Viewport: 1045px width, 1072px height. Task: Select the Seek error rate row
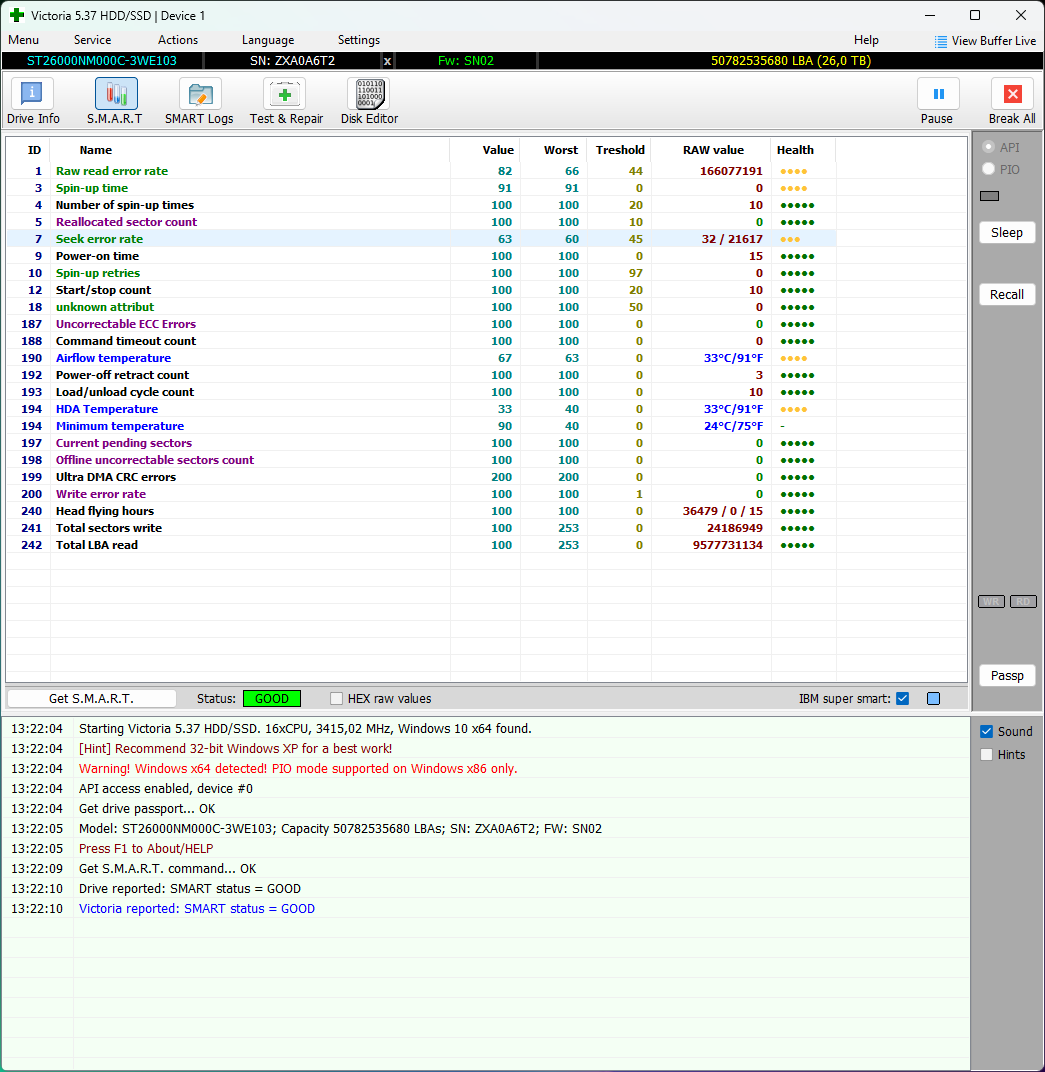click(x=99, y=239)
